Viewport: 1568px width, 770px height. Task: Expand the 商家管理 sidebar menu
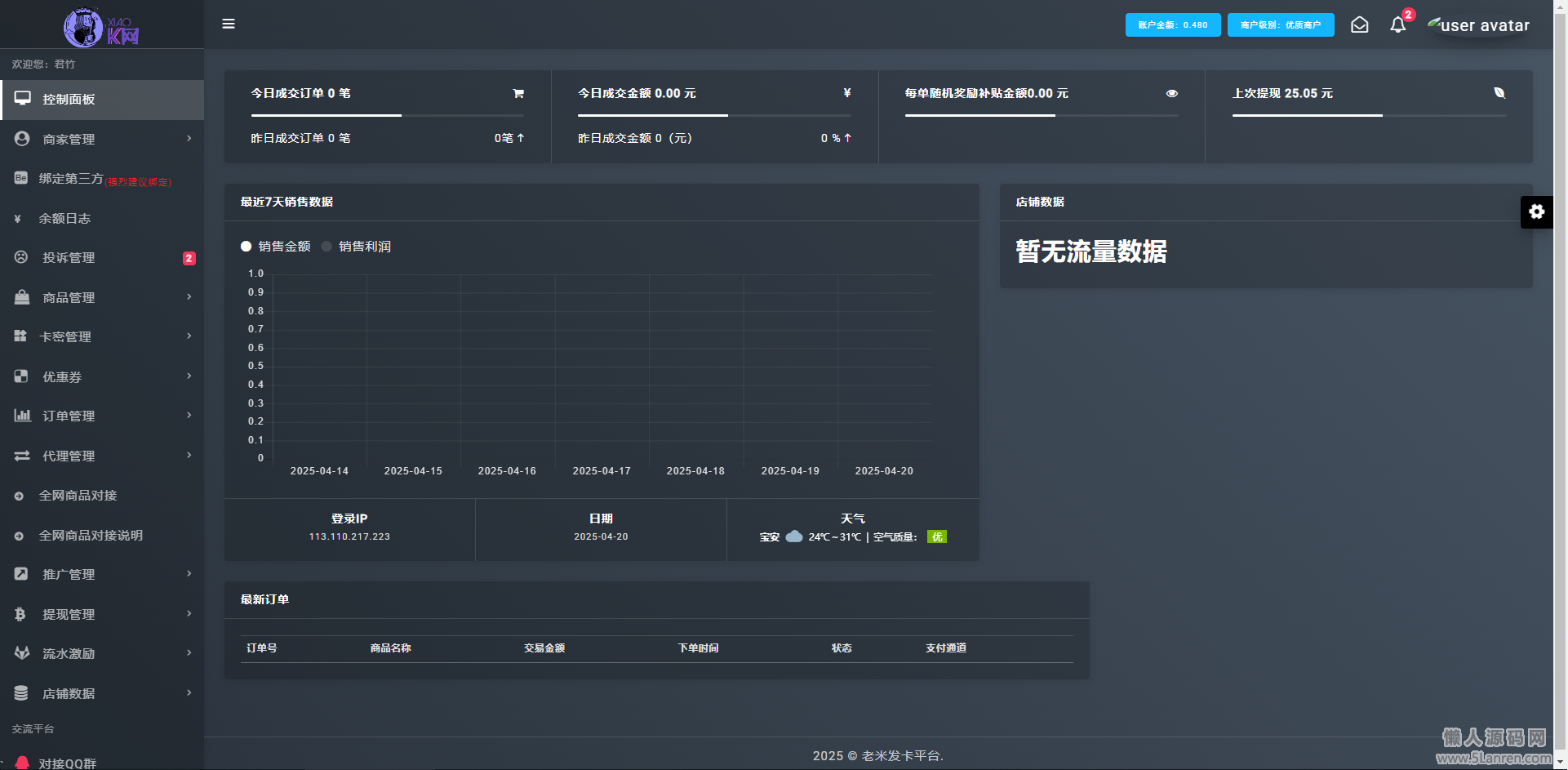click(x=102, y=140)
